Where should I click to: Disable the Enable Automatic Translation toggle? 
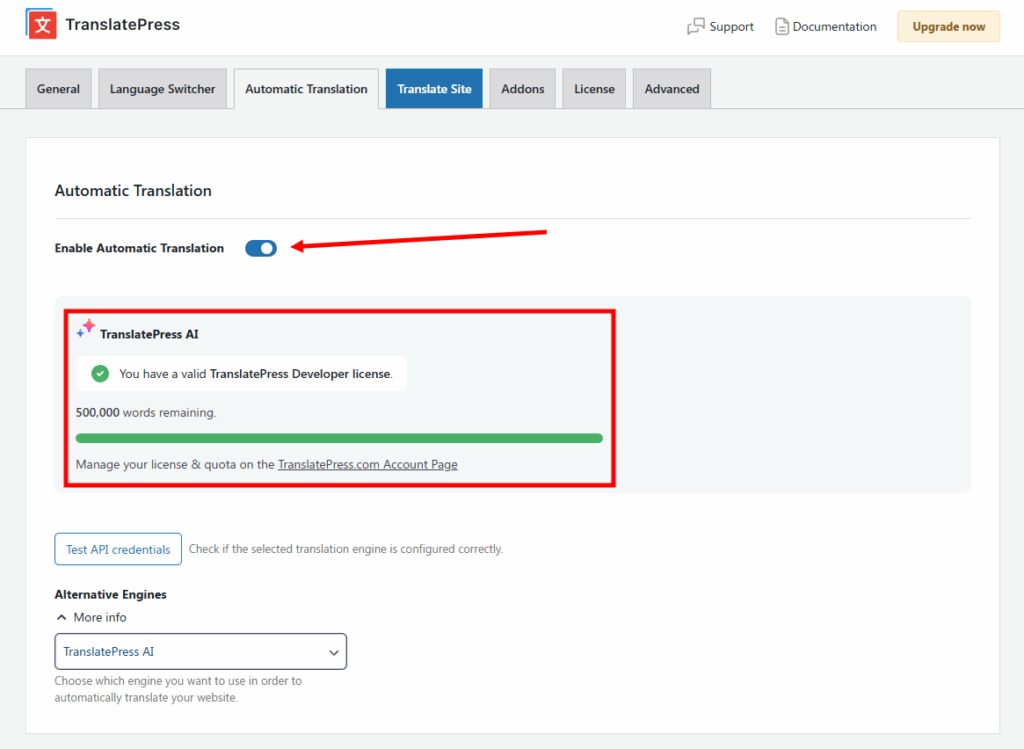[261, 248]
